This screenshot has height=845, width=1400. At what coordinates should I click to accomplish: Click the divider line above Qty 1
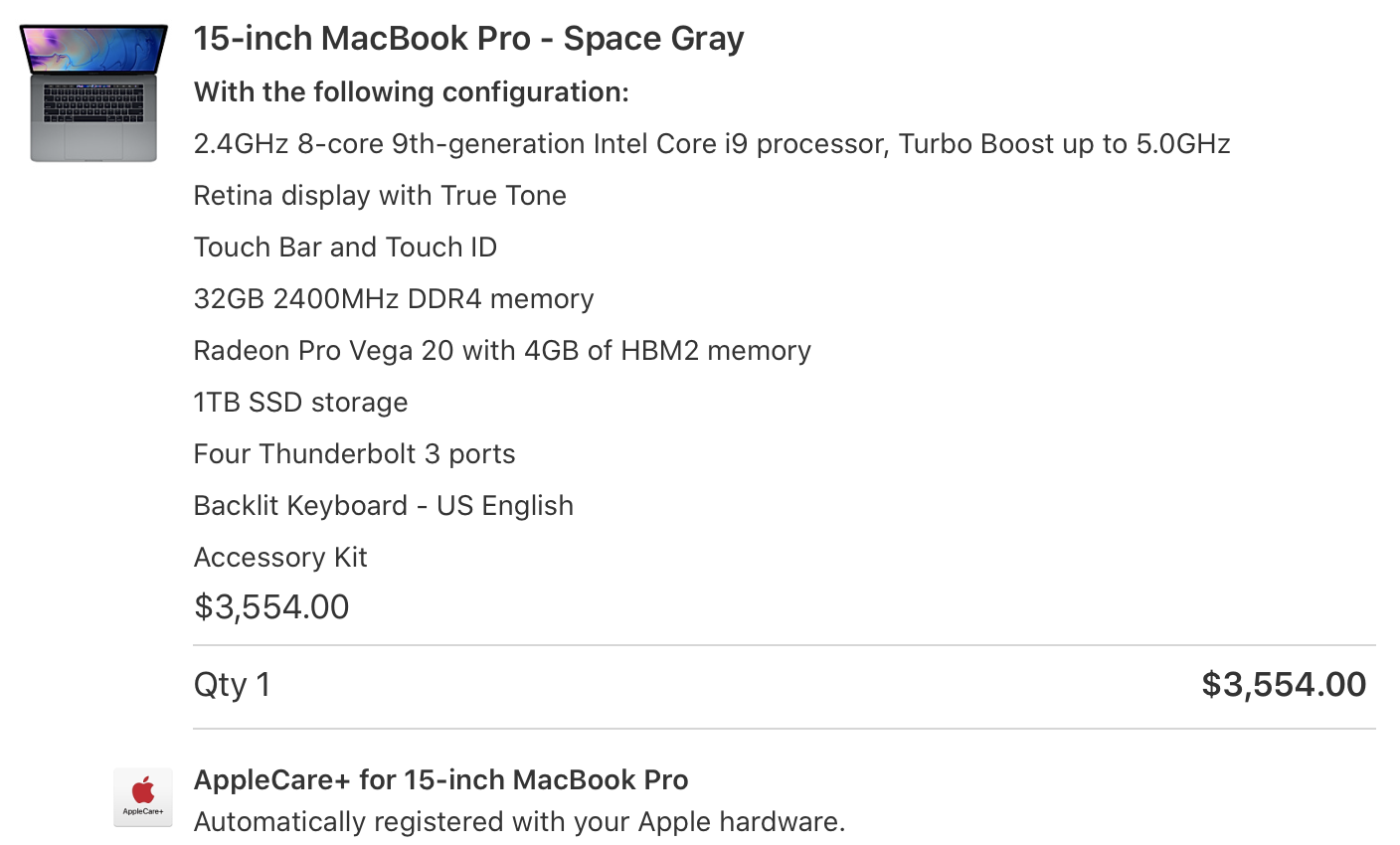[x=784, y=645]
